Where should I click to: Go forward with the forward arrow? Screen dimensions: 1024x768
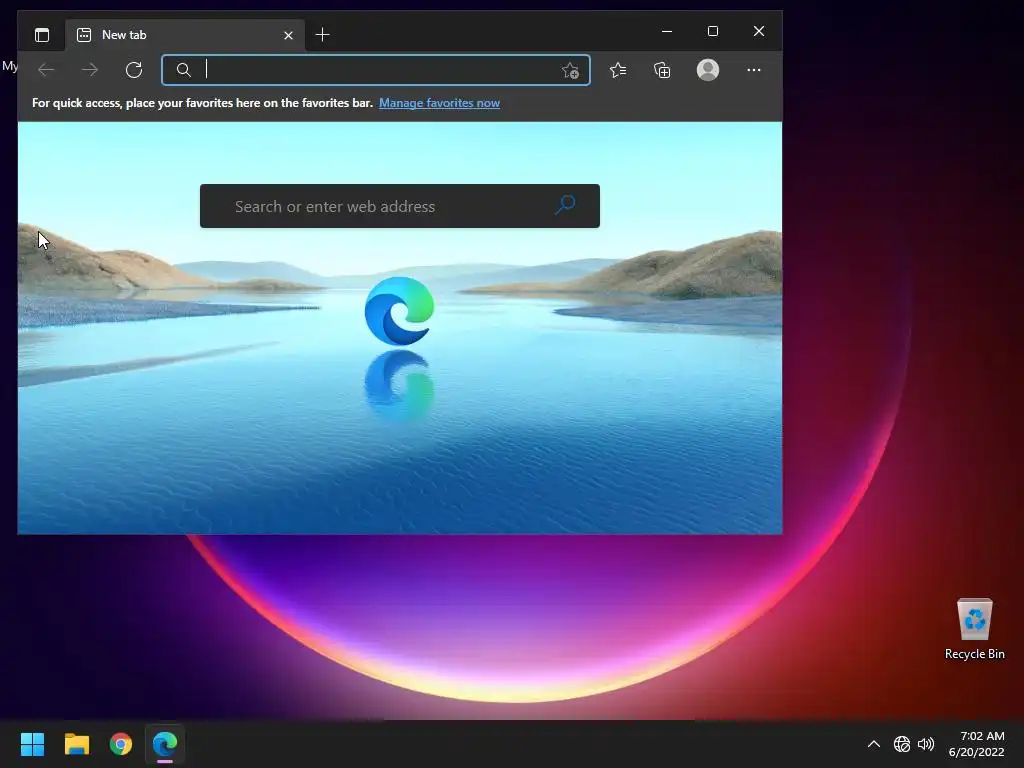(x=89, y=70)
